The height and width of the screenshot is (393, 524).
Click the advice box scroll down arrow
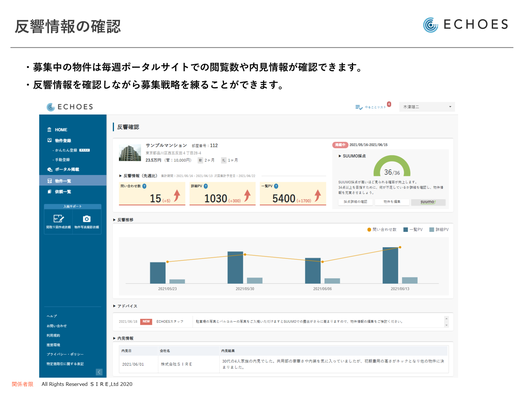tap(446, 325)
